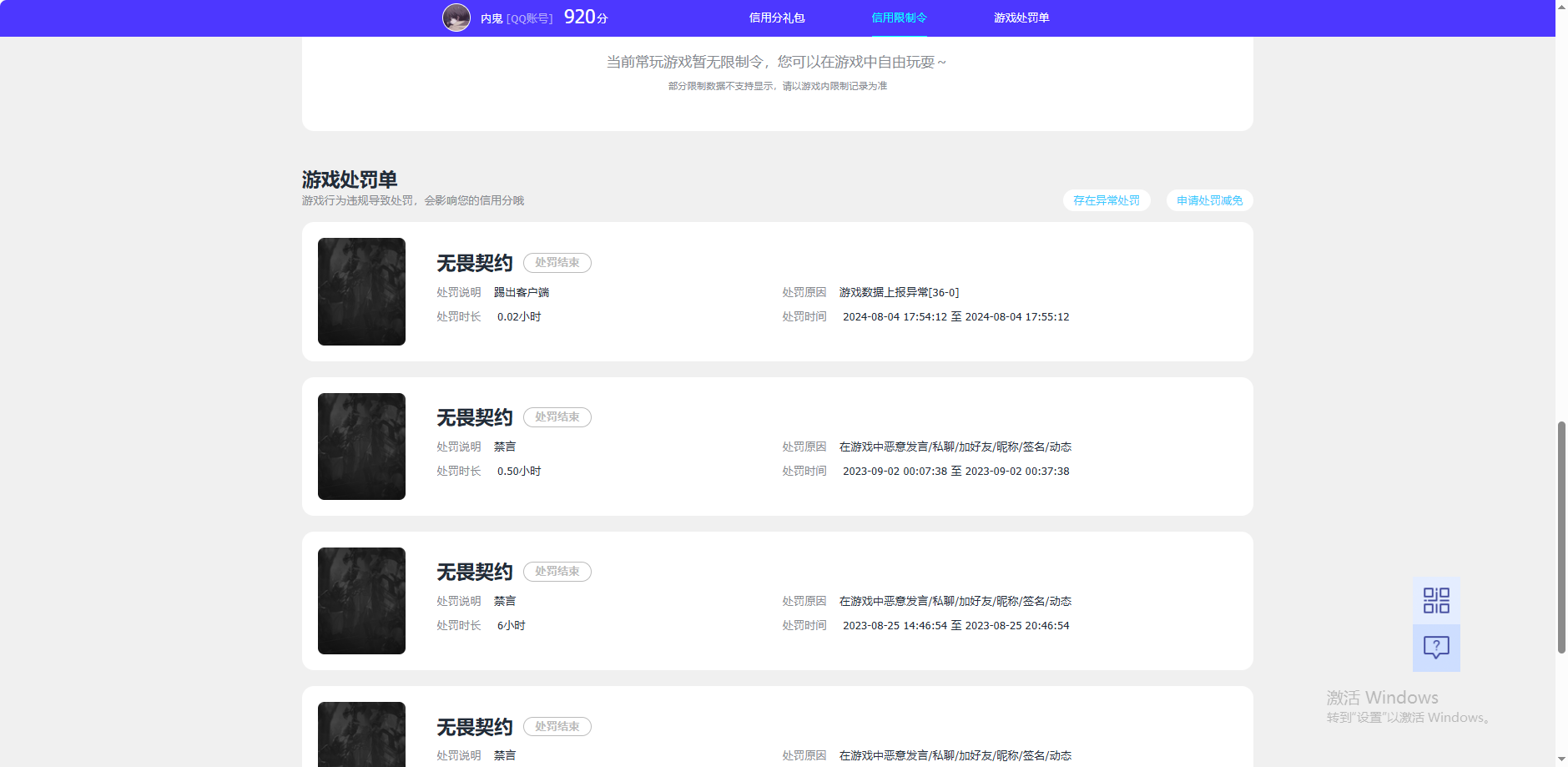Image resolution: width=1568 pixels, height=767 pixels.
Task: Click the 当前常玩游戏暂无限制令 notice text
Action: point(777,62)
